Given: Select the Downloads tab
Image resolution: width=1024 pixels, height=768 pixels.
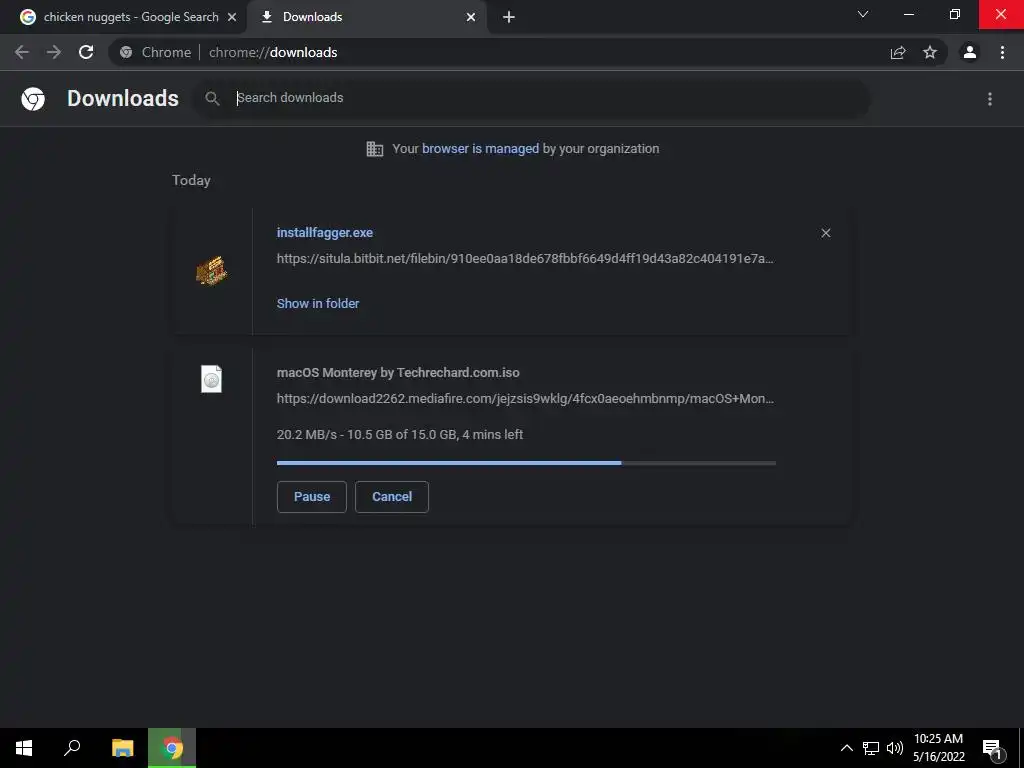Looking at the screenshot, I should pyautogui.click(x=366, y=17).
